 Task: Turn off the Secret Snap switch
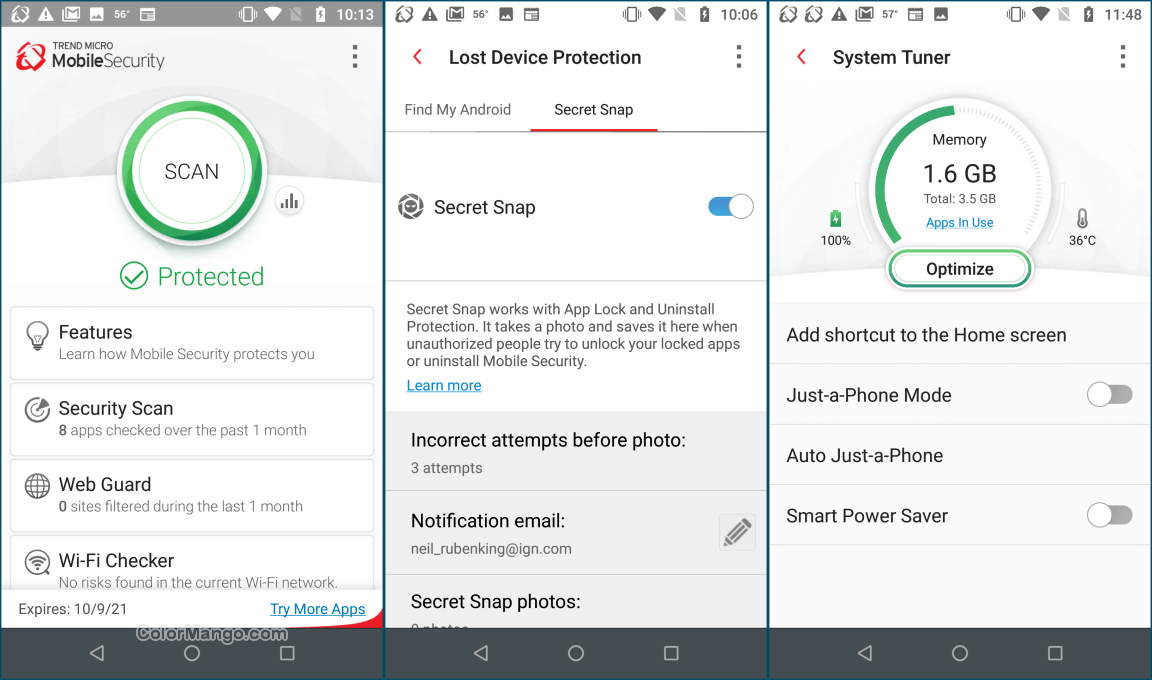[x=730, y=206]
